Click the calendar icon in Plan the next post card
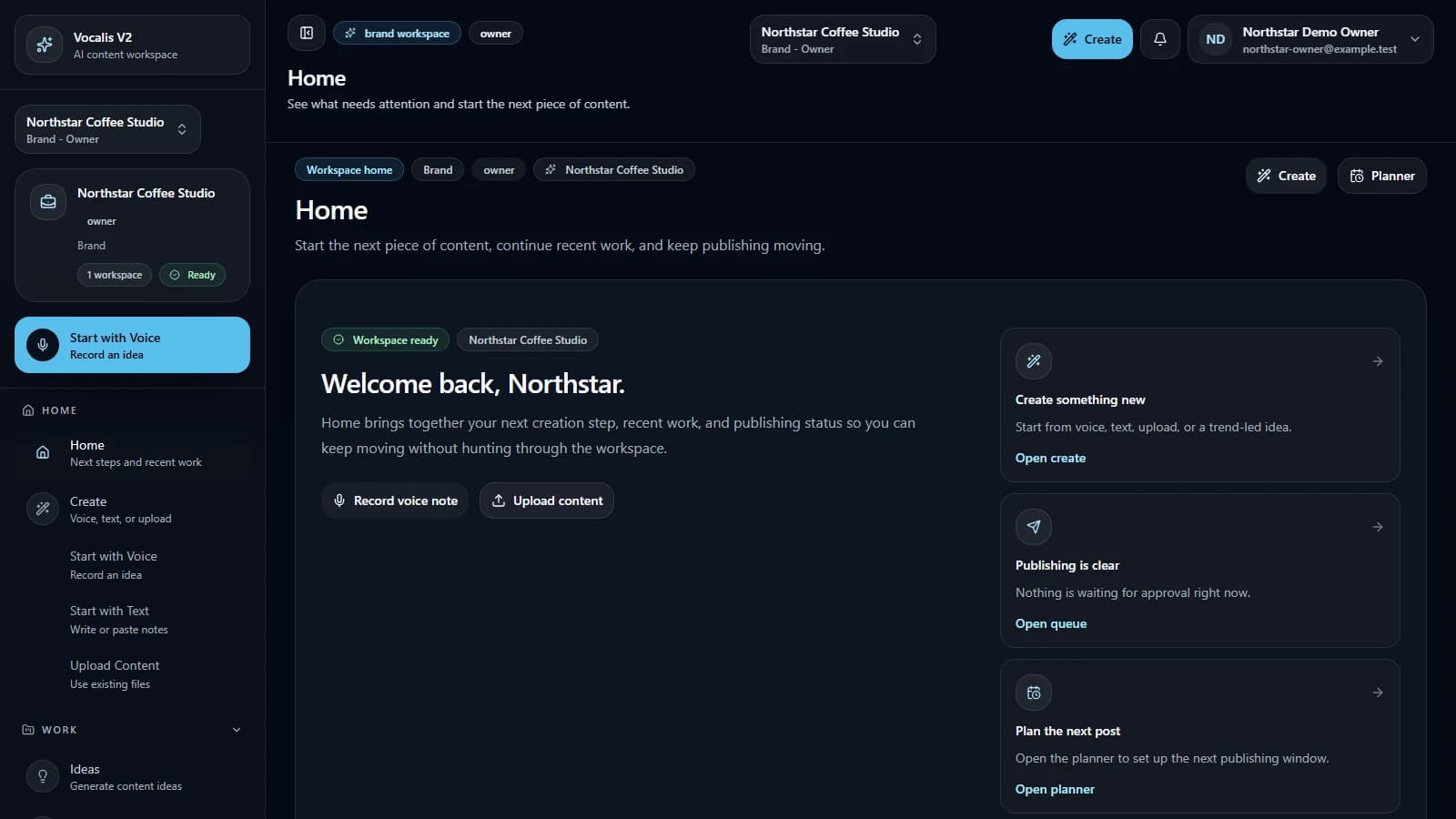This screenshot has width=1456, height=819. pyautogui.click(x=1034, y=693)
